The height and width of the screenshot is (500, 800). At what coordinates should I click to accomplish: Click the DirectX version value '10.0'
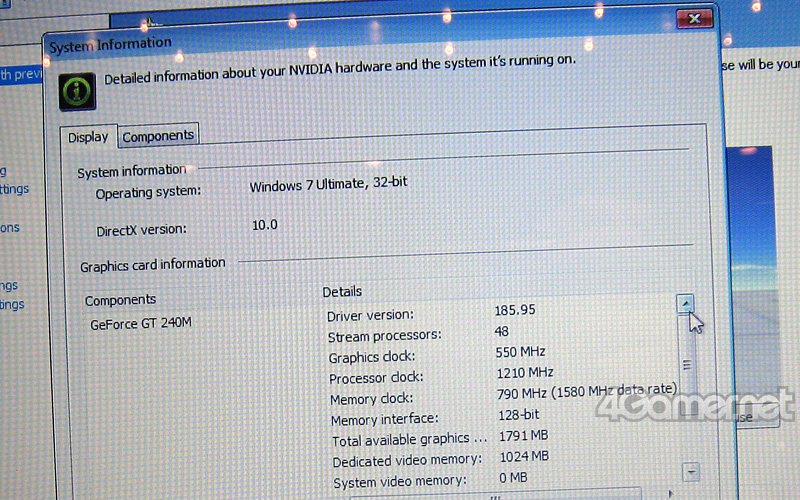click(x=265, y=225)
